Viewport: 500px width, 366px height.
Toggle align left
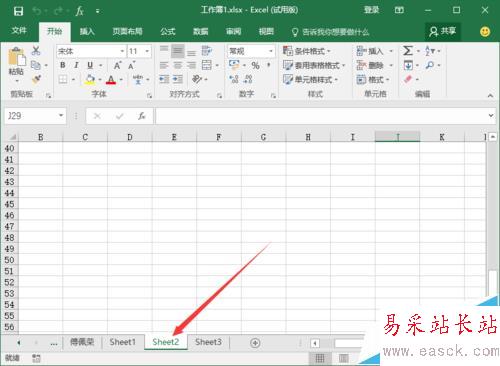tap(164, 65)
